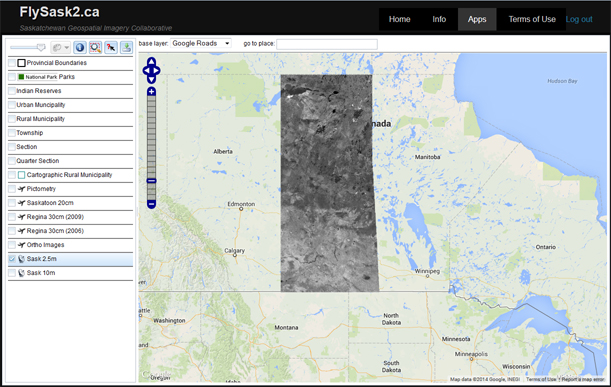Uncheck the Sask 2.5m layer
The height and width of the screenshot is (387, 611).
point(12,259)
